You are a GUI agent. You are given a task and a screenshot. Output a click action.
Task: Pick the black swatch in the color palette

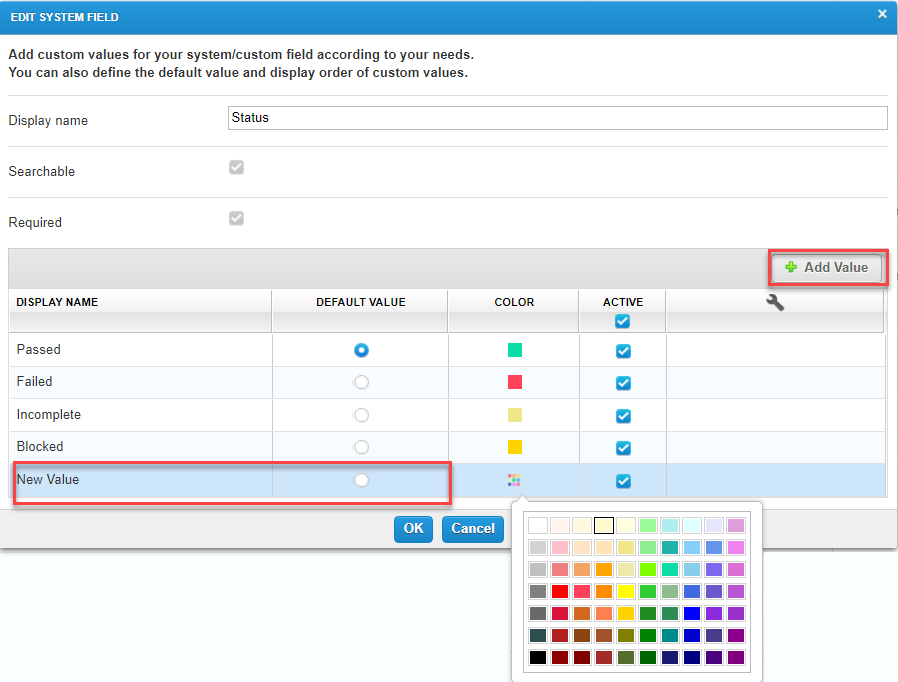tap(538, 657)
